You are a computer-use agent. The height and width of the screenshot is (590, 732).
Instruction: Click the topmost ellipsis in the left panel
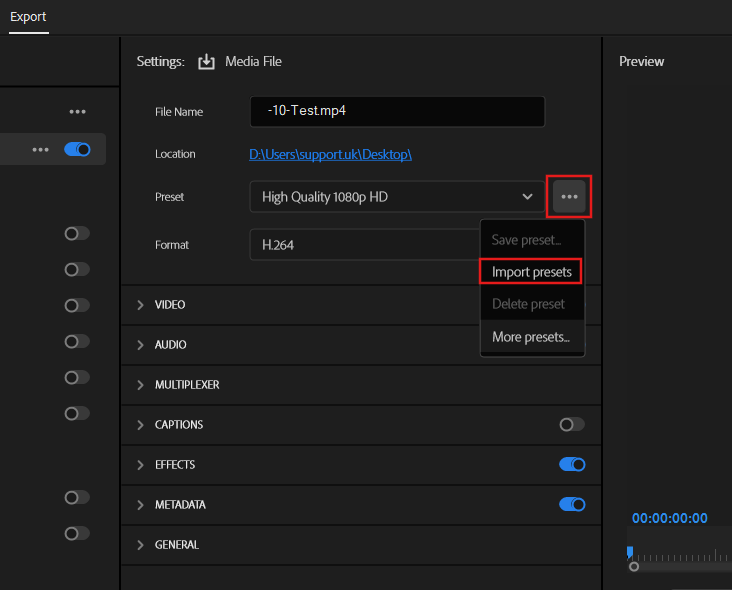pyautogui.click(x=78, y=111)
